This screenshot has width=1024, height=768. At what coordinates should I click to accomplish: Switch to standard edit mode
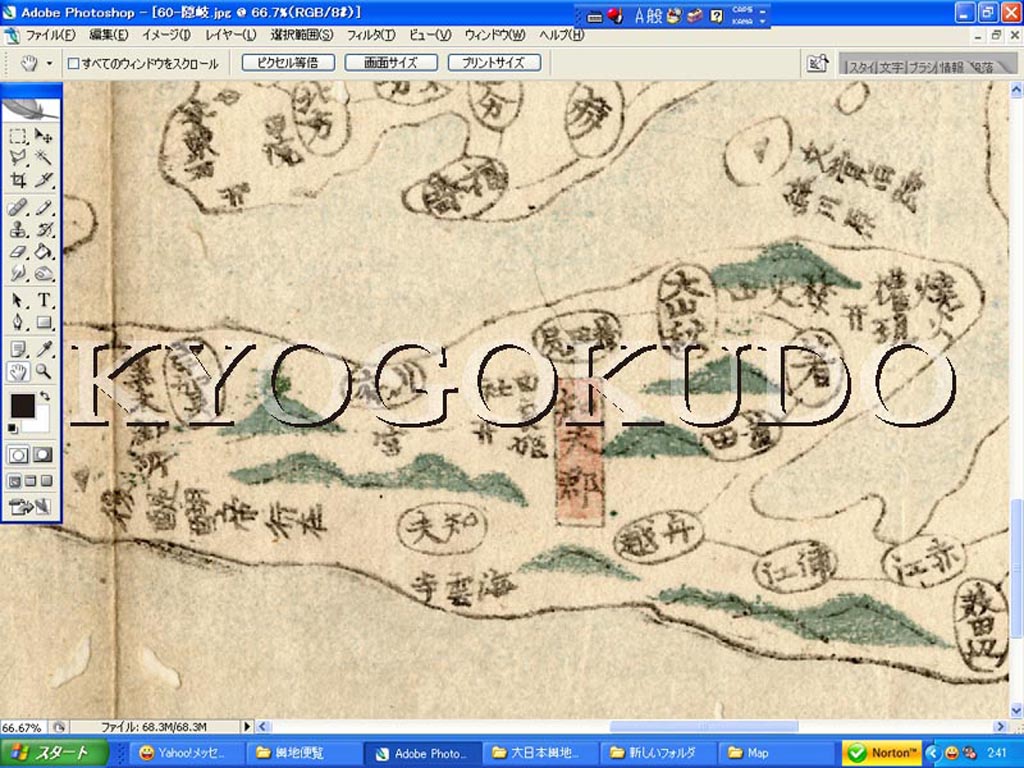pyautogui.click(x=18, y=455)
